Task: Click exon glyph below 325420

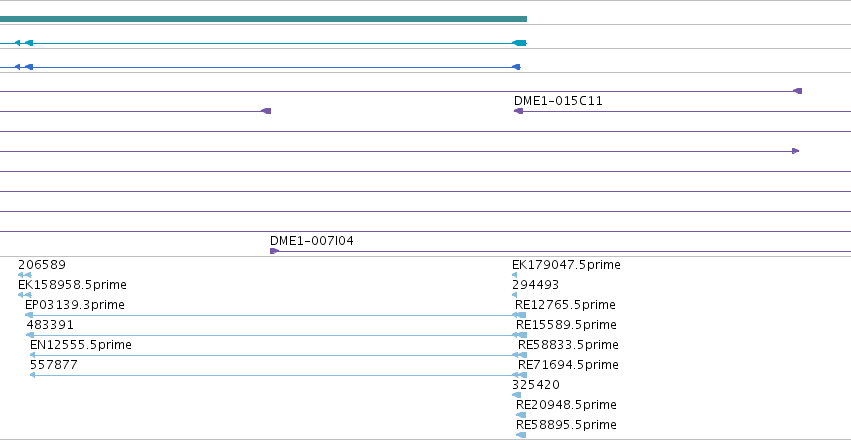Action: click(516, 395)
